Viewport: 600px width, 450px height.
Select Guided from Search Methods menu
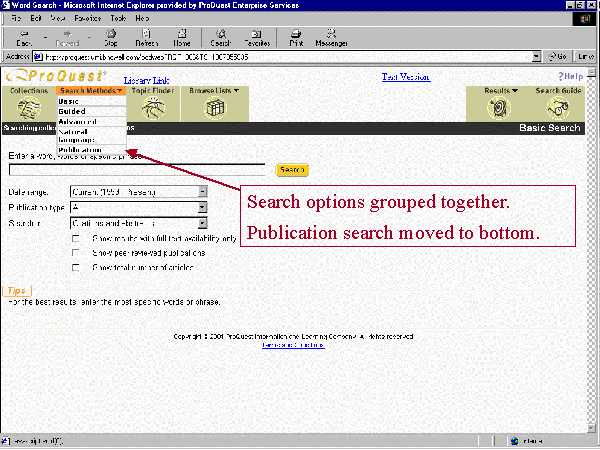[x=92, y=111]
